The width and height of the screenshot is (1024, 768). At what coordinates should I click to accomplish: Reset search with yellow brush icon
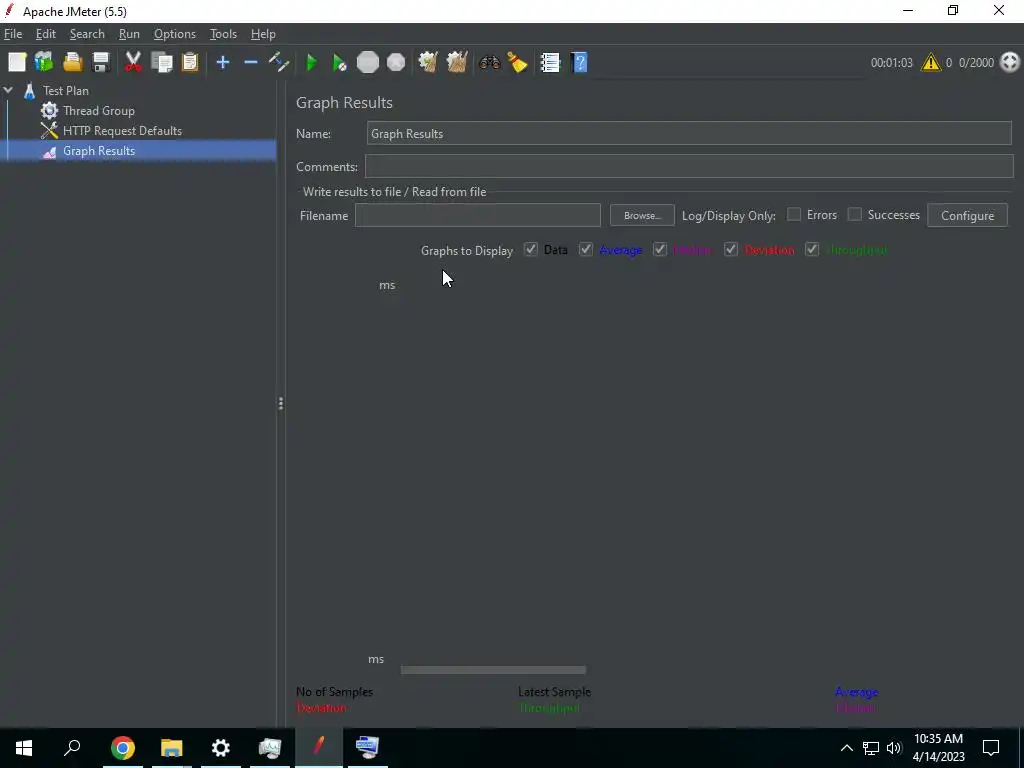tap(517, 63)
